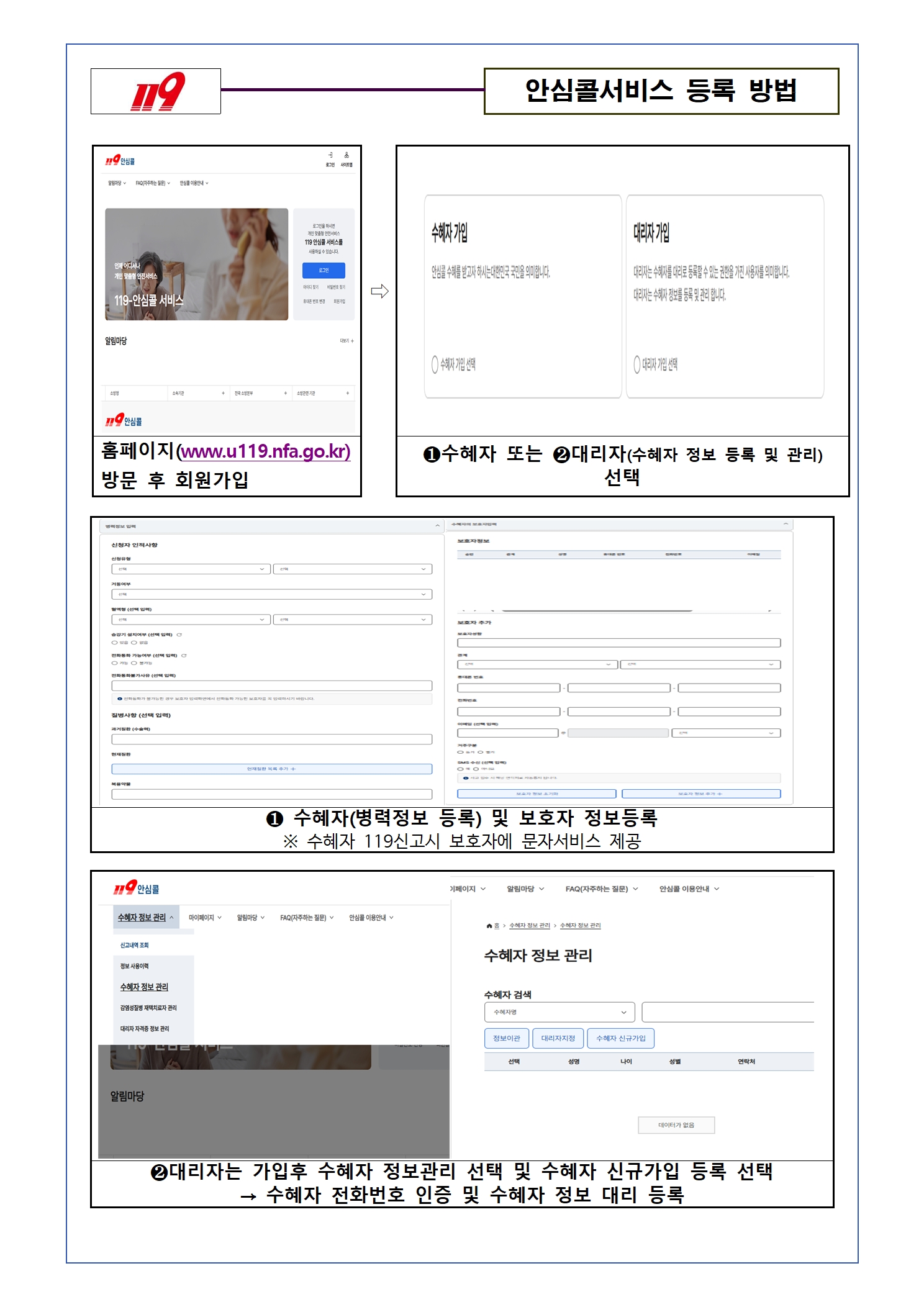Click the plus icon next to 전국 소방본부

pyautogui.click(x=286, y=393)
